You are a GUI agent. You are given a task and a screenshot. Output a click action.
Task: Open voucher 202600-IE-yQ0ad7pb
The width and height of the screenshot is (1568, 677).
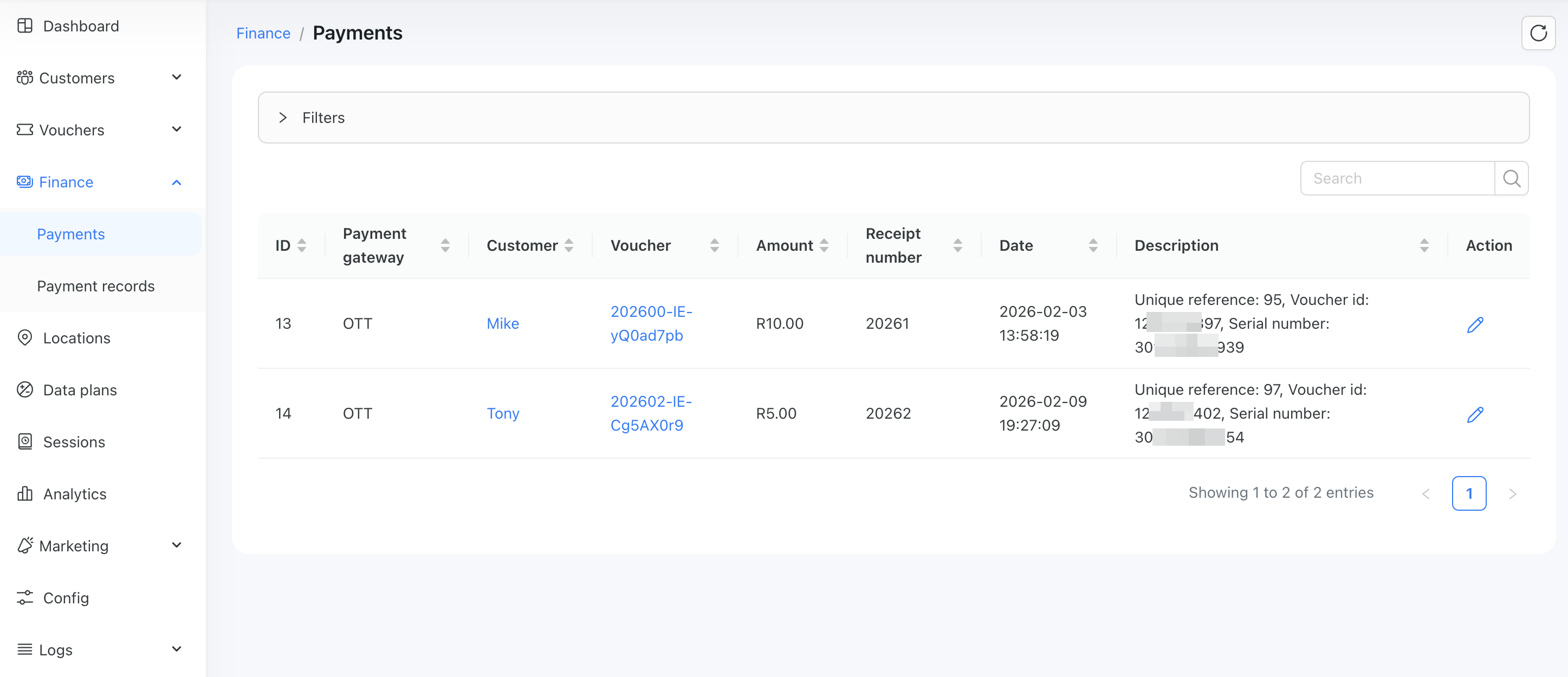pyautogui.click(x=651, y=323)
